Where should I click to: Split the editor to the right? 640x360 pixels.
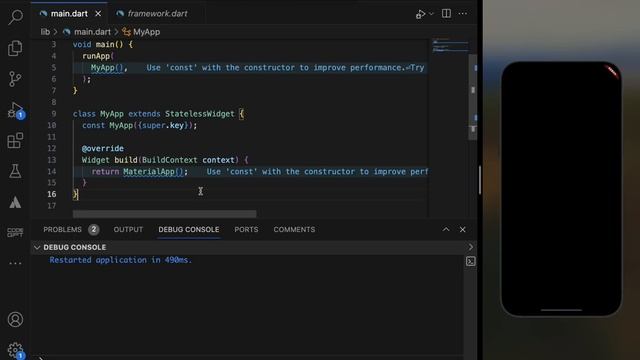446,13
